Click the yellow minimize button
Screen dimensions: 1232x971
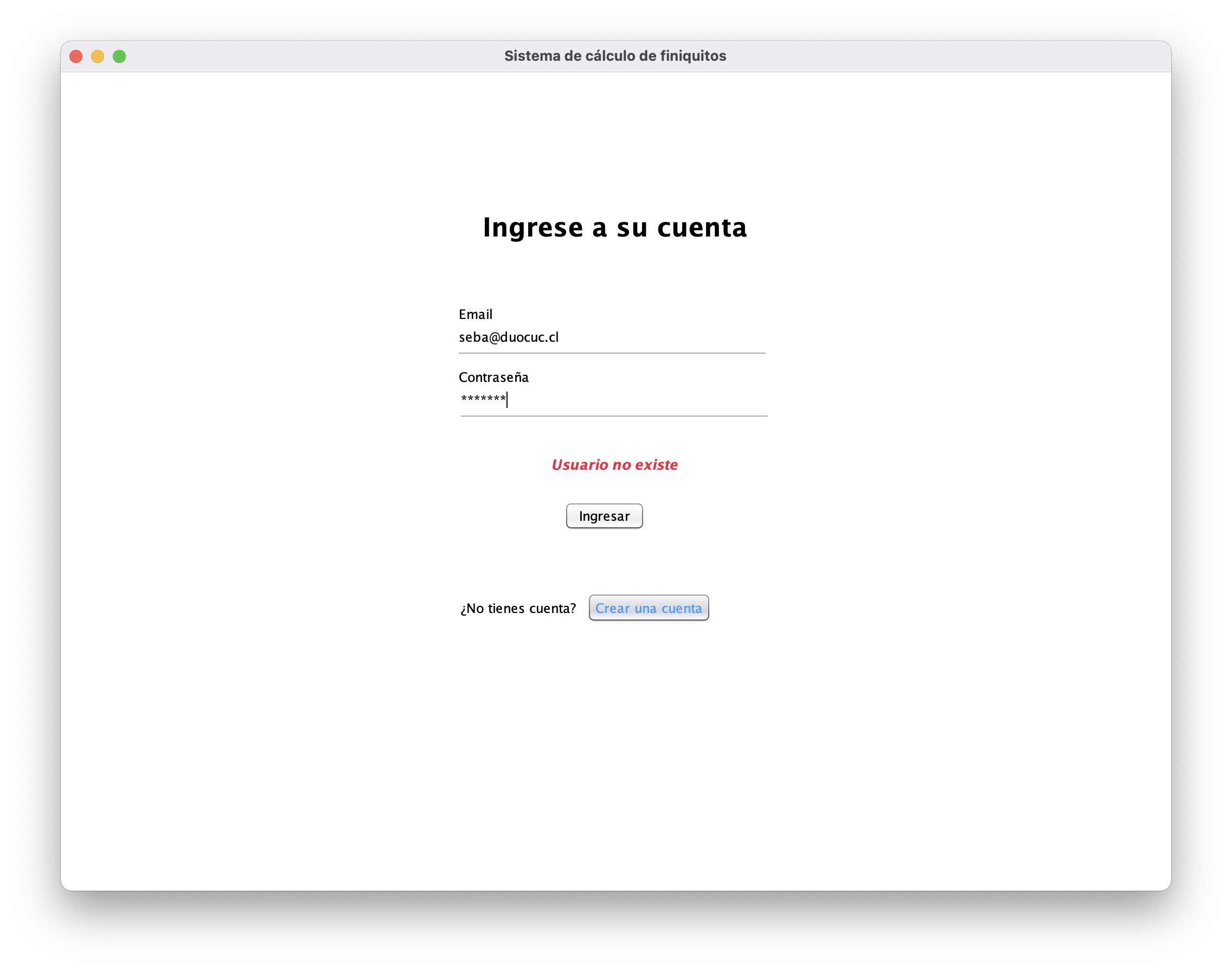point(100,57)
